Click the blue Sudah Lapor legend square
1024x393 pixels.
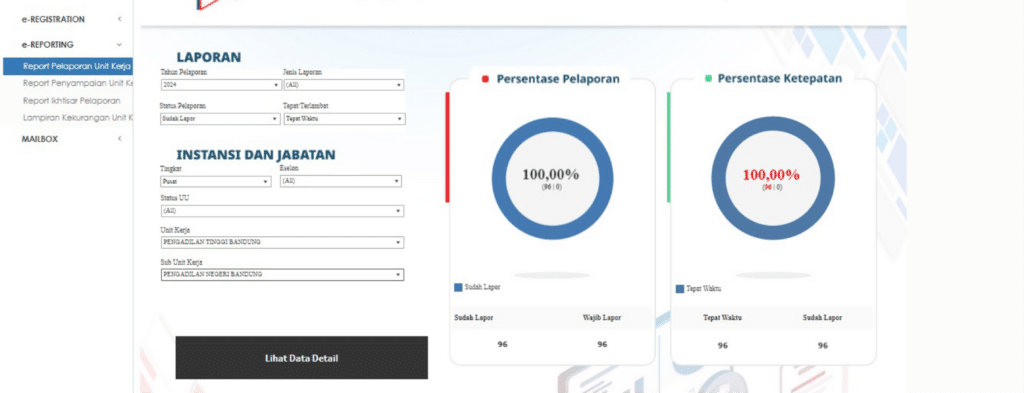458,287
